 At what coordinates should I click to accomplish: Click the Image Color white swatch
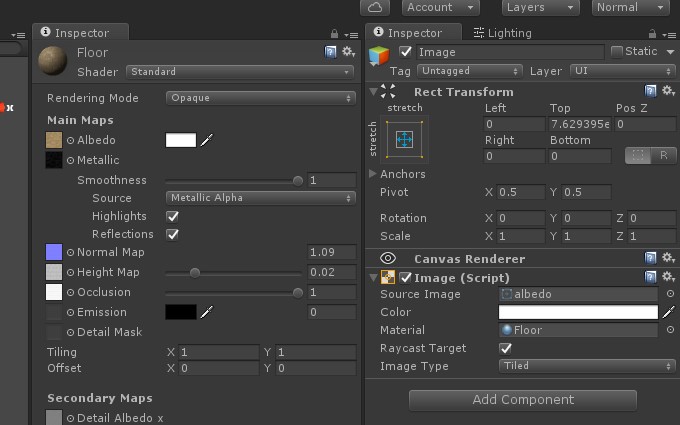578,312
